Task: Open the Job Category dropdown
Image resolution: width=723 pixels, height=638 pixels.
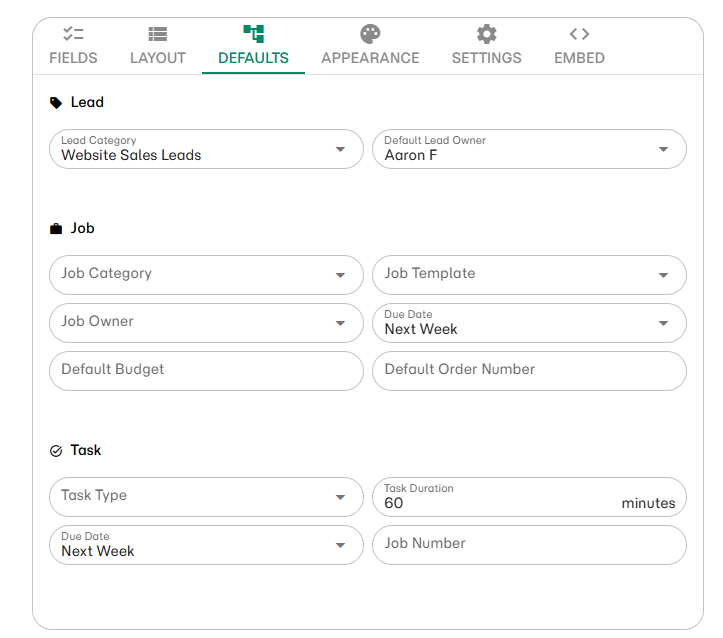Action: pyautogui.click(x=206, y=275)
